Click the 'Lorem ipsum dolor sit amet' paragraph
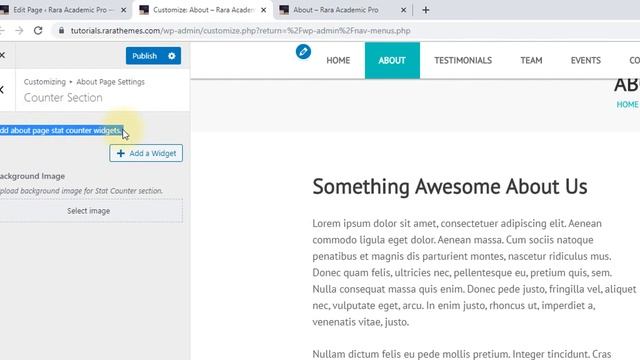This screenshot has width=640, height=360. click(474, 273)
